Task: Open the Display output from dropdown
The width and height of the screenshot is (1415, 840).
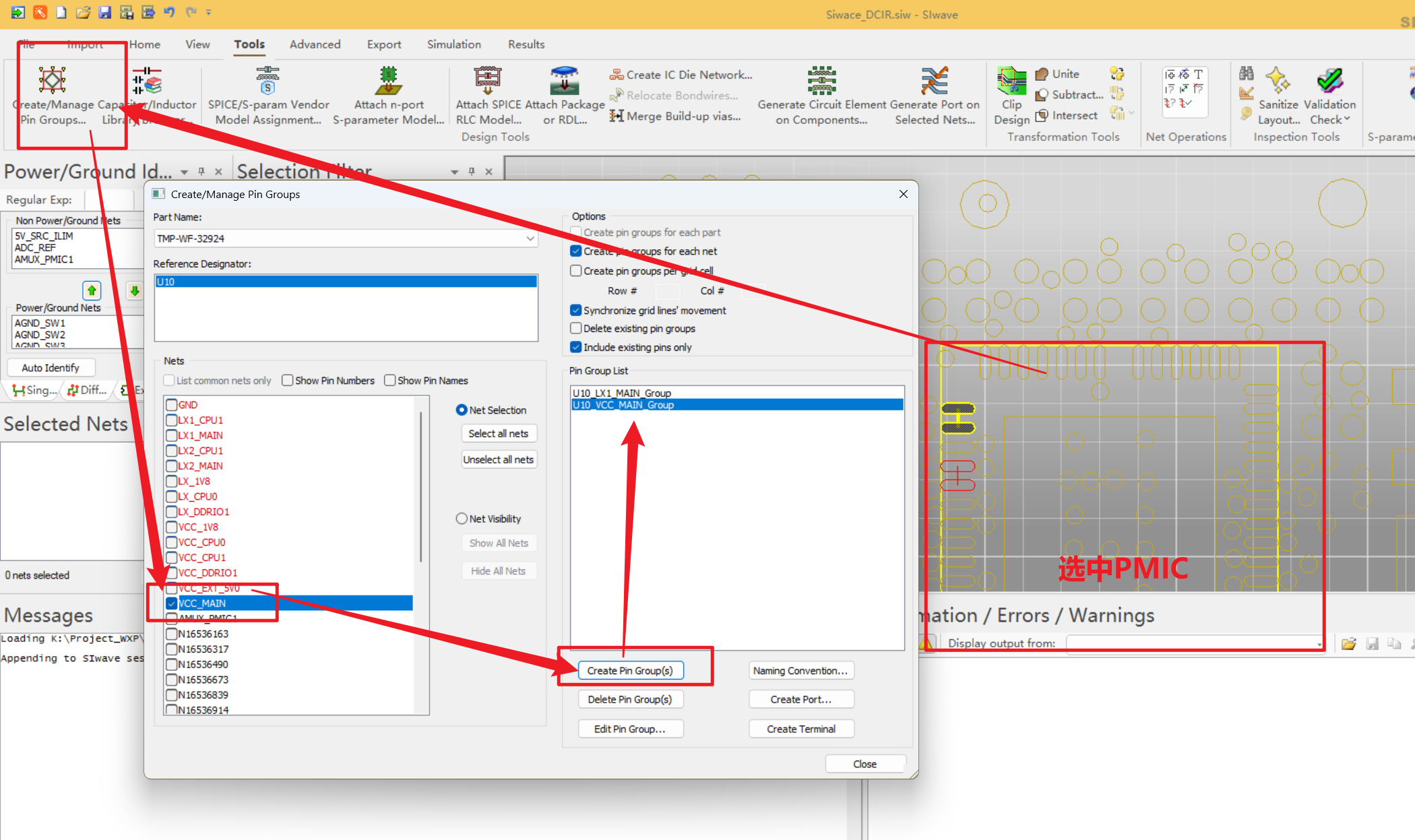Action: click(x=1319, y=644)
